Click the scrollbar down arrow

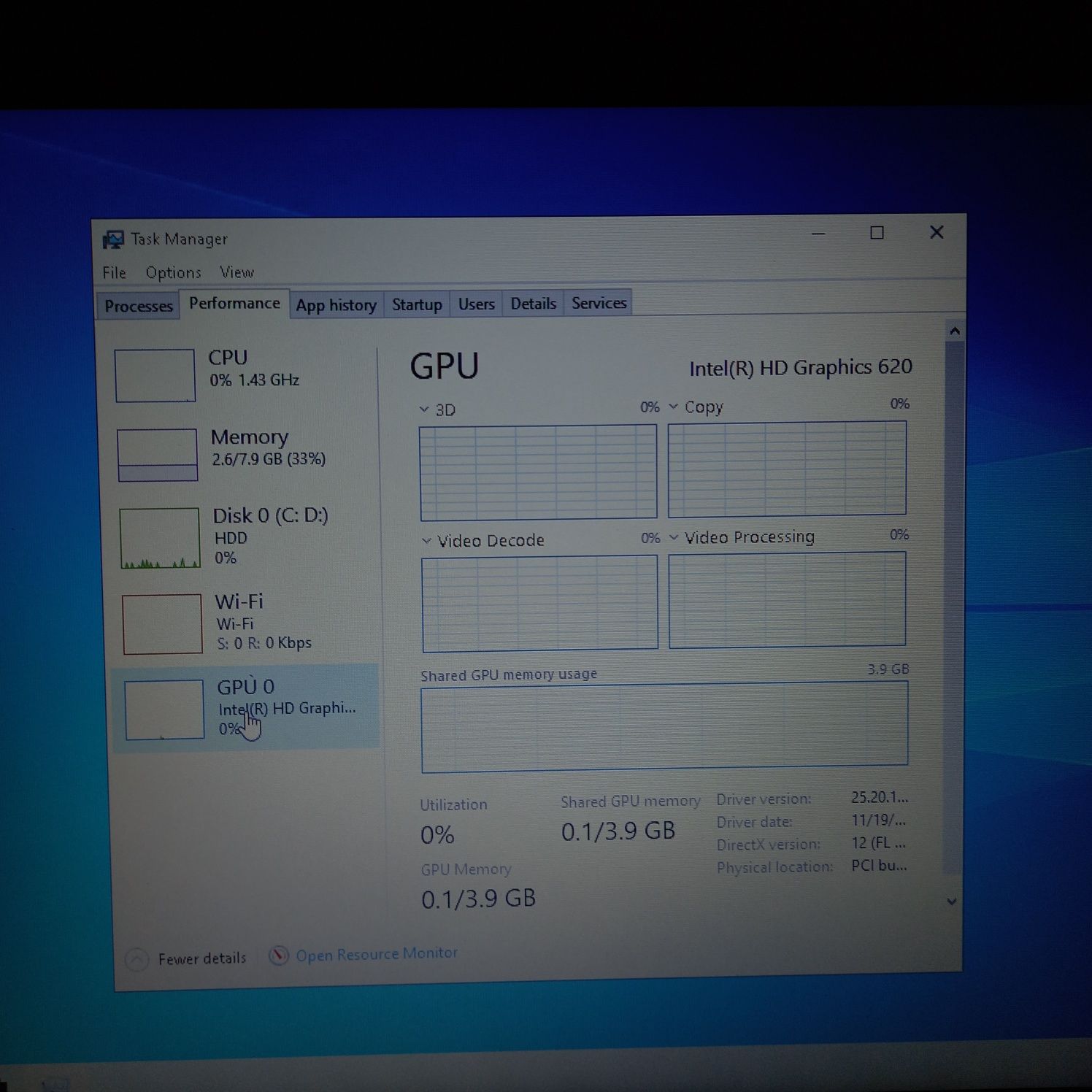click(952, 902)
